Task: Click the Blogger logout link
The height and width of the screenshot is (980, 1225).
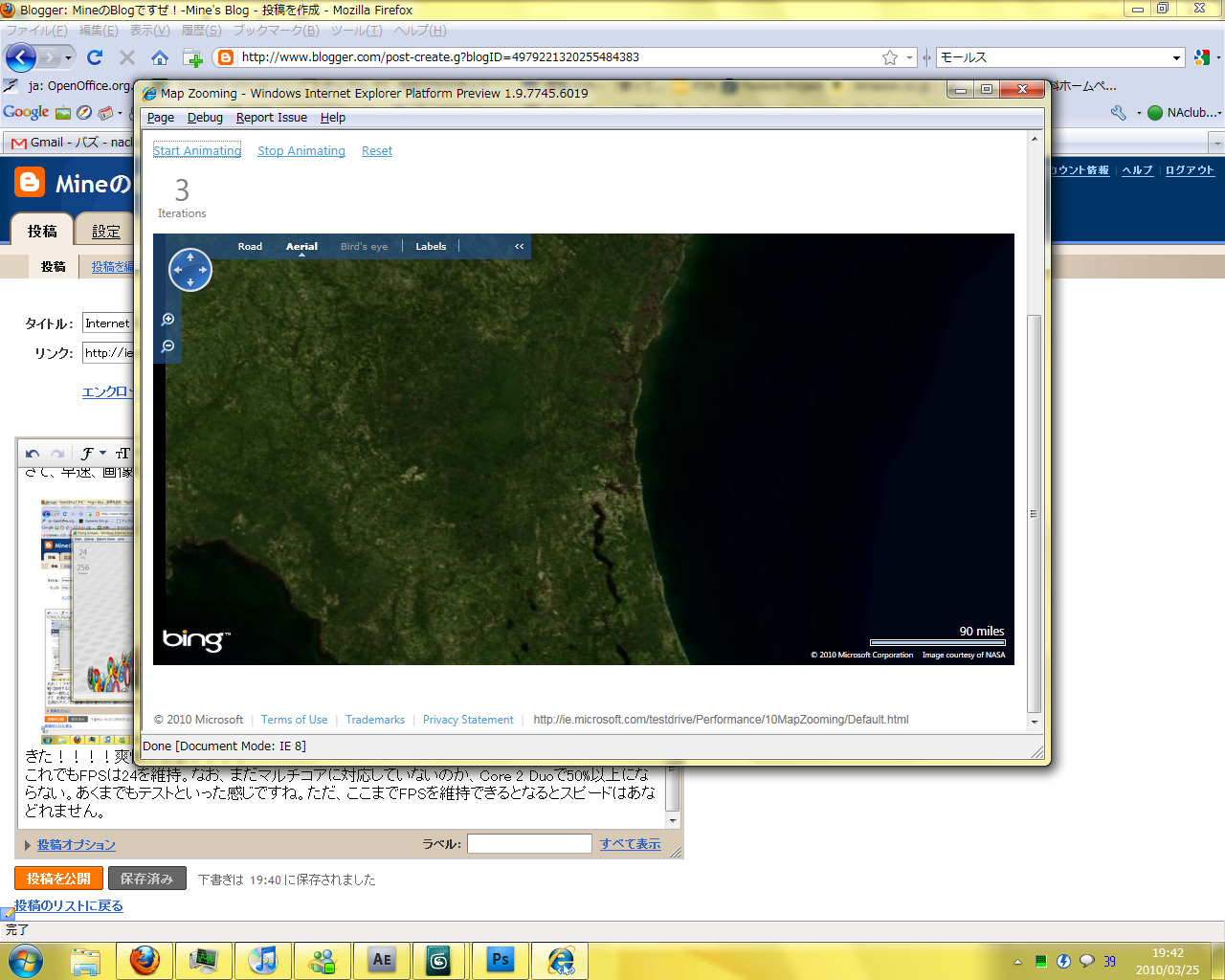Action: coord(1190,170)
